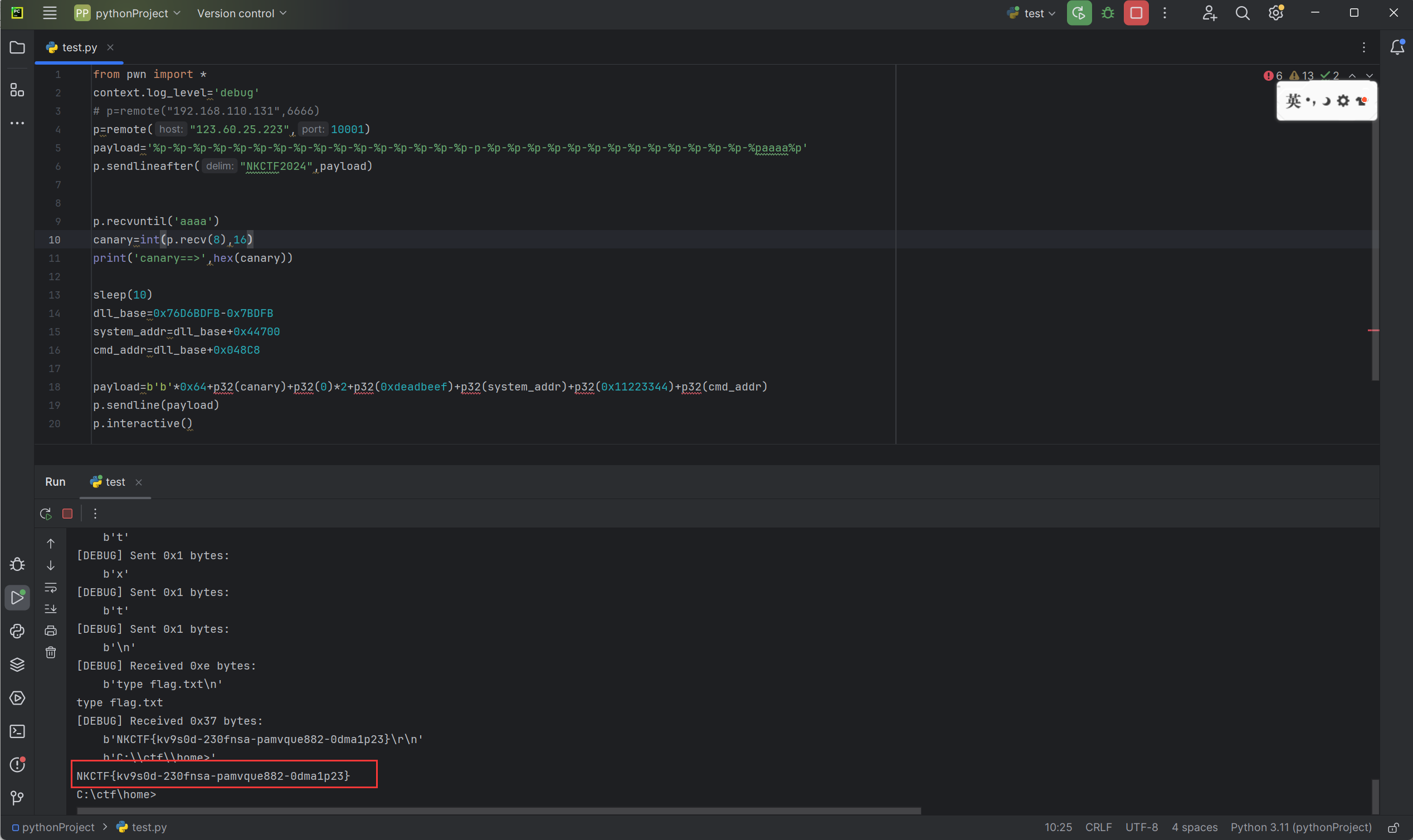Toggle file read-only lock icon
The width and height of the screenshot is (1413, 840).
(1393, 827)
